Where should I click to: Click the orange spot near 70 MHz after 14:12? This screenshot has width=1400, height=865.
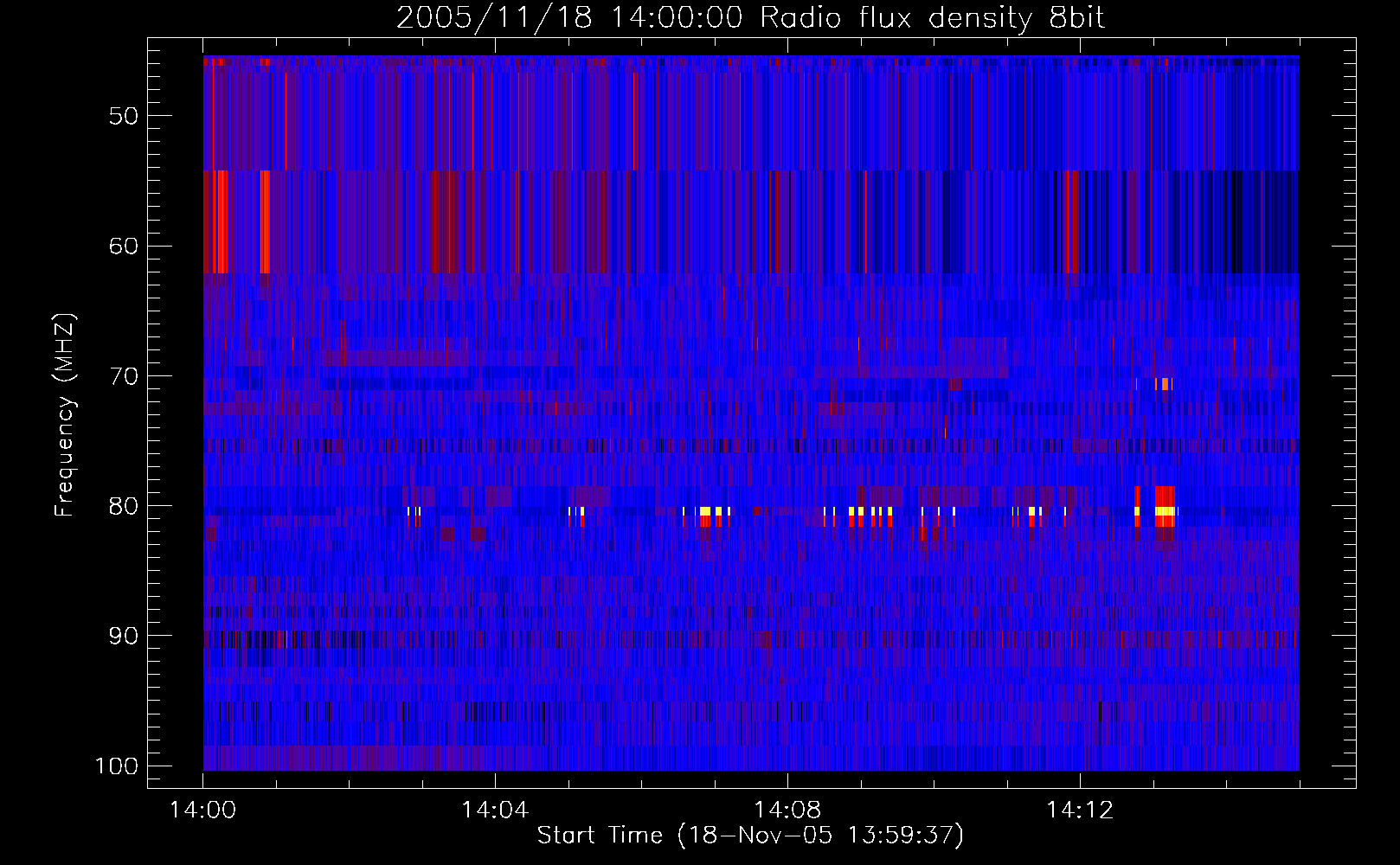pyautogui.click(x=1166, y=384)
